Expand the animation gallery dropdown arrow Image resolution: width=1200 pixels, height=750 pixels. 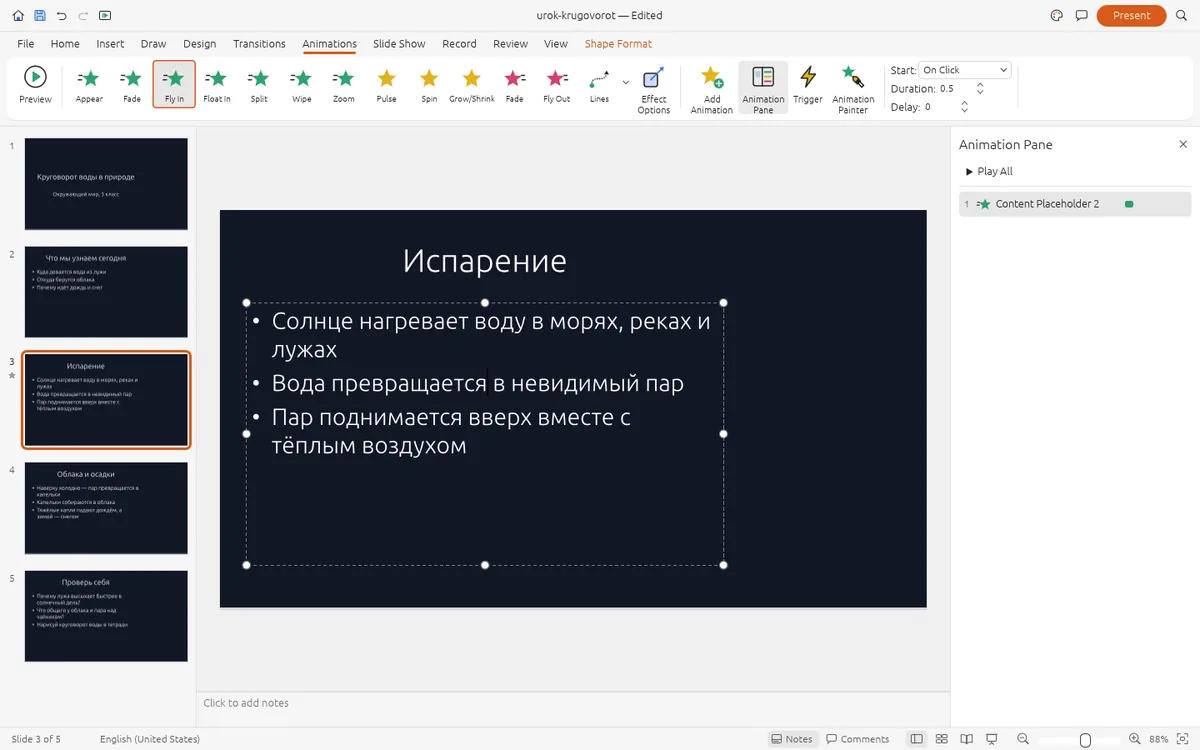point(626,82)
